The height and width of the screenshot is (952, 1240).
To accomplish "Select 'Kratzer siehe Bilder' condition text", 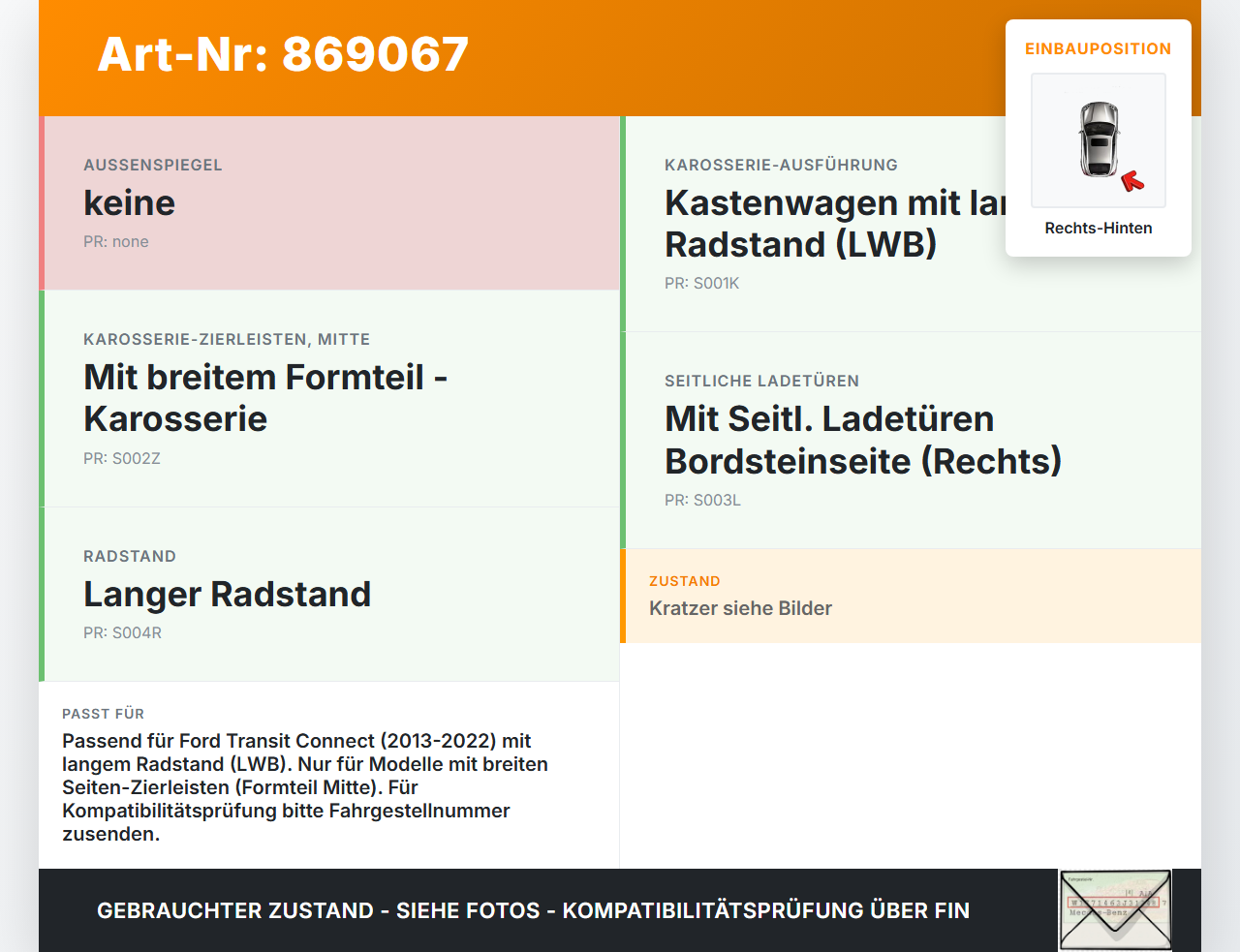I will pyautogui.click(x=740, y=608).
